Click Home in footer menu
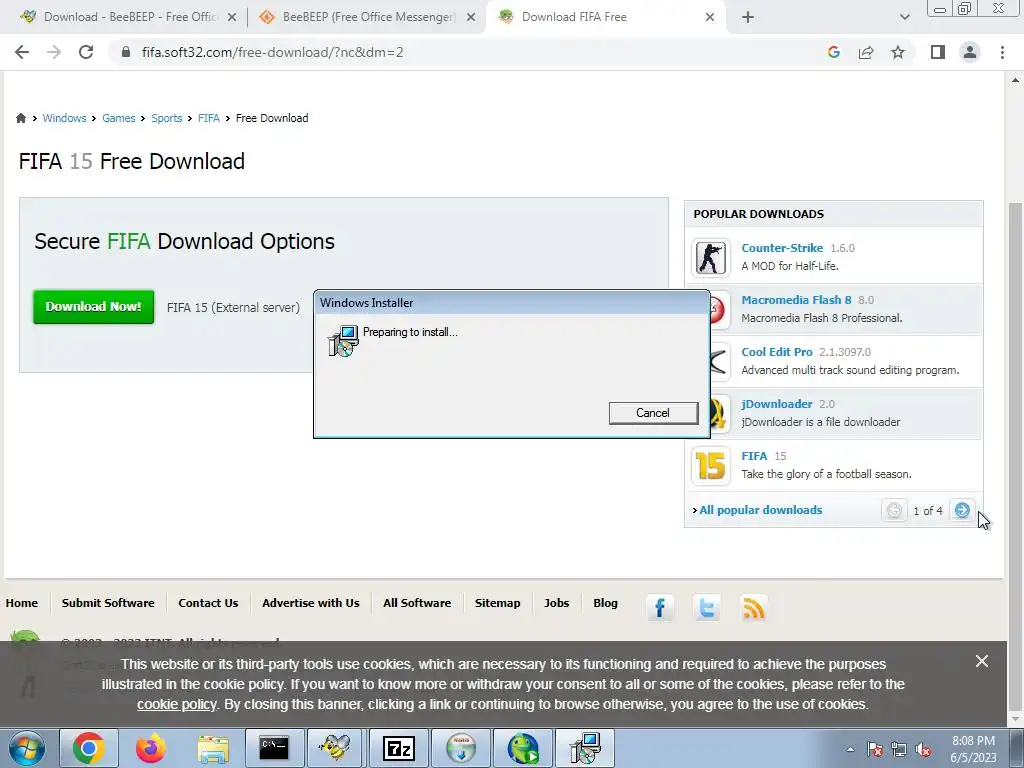Image resolution: width=1024 pixels, height=768 pixels. 22,603
